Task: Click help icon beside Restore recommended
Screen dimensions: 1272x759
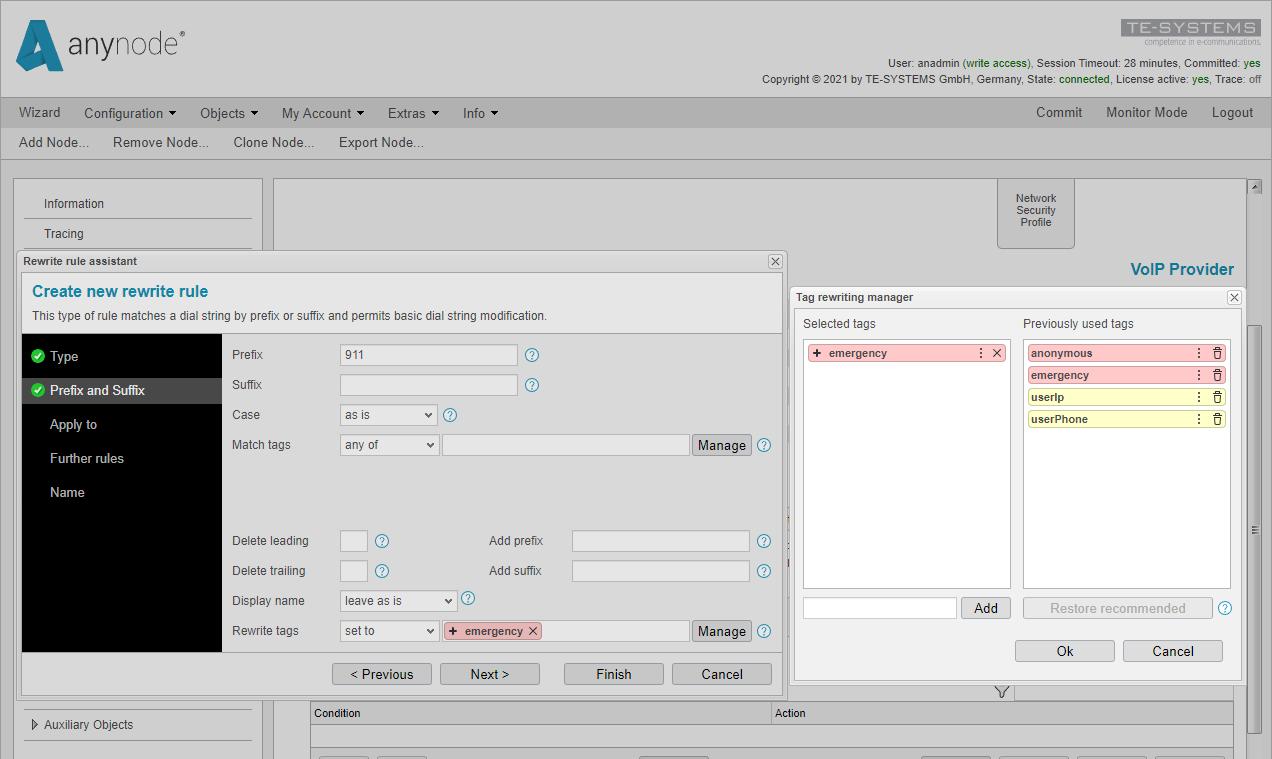Action: 1225,608
